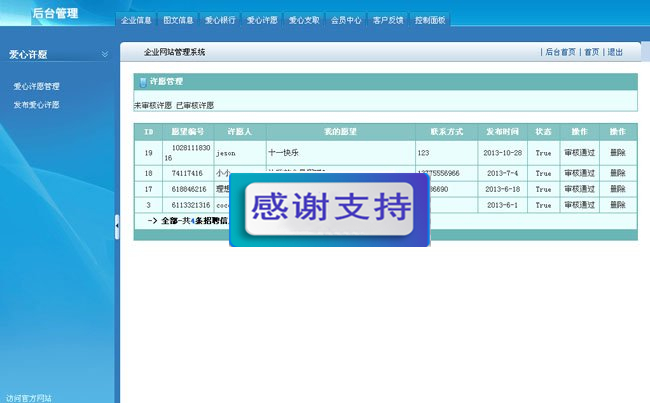Click the 许愿管理 panel icon
Image resolution: width=650 pixels, height=403 pixels.
click(143, 82)
